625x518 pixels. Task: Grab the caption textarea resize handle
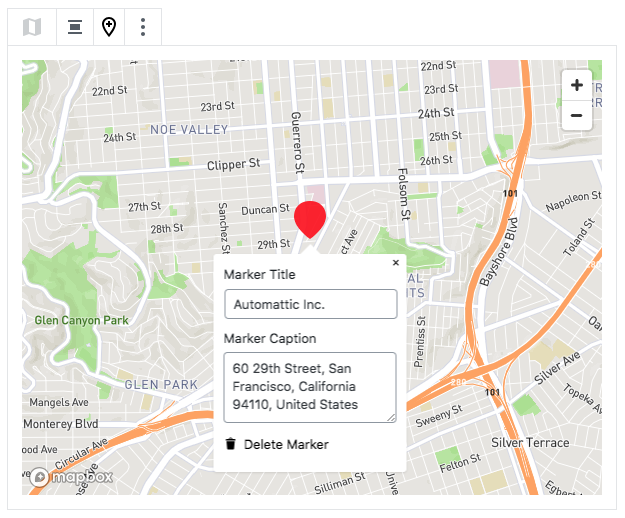point(392,418)
